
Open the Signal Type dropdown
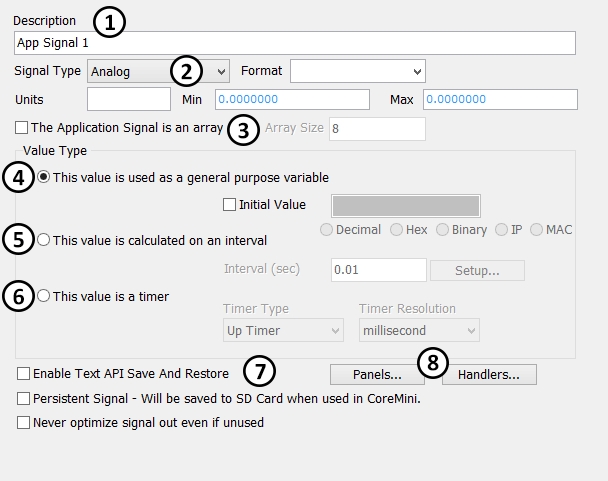coord(158,71)
